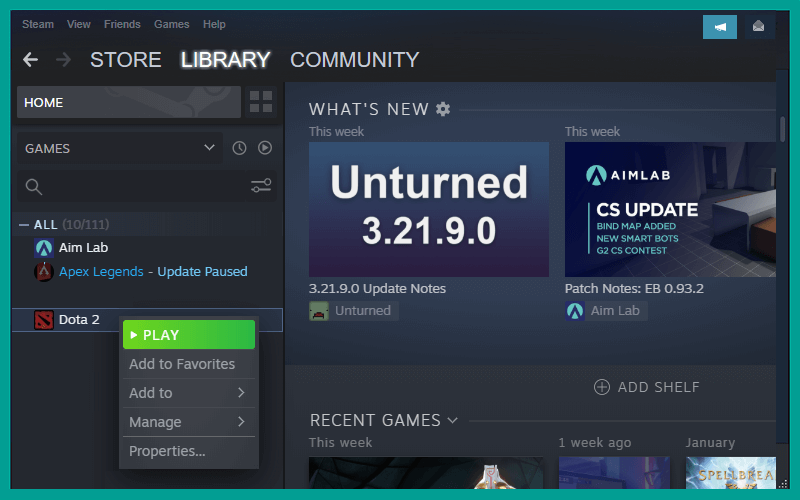Open advanced filter sliders icon
Image resolution: width=800 pixels, height=500 pixels.
click(261, 186)
